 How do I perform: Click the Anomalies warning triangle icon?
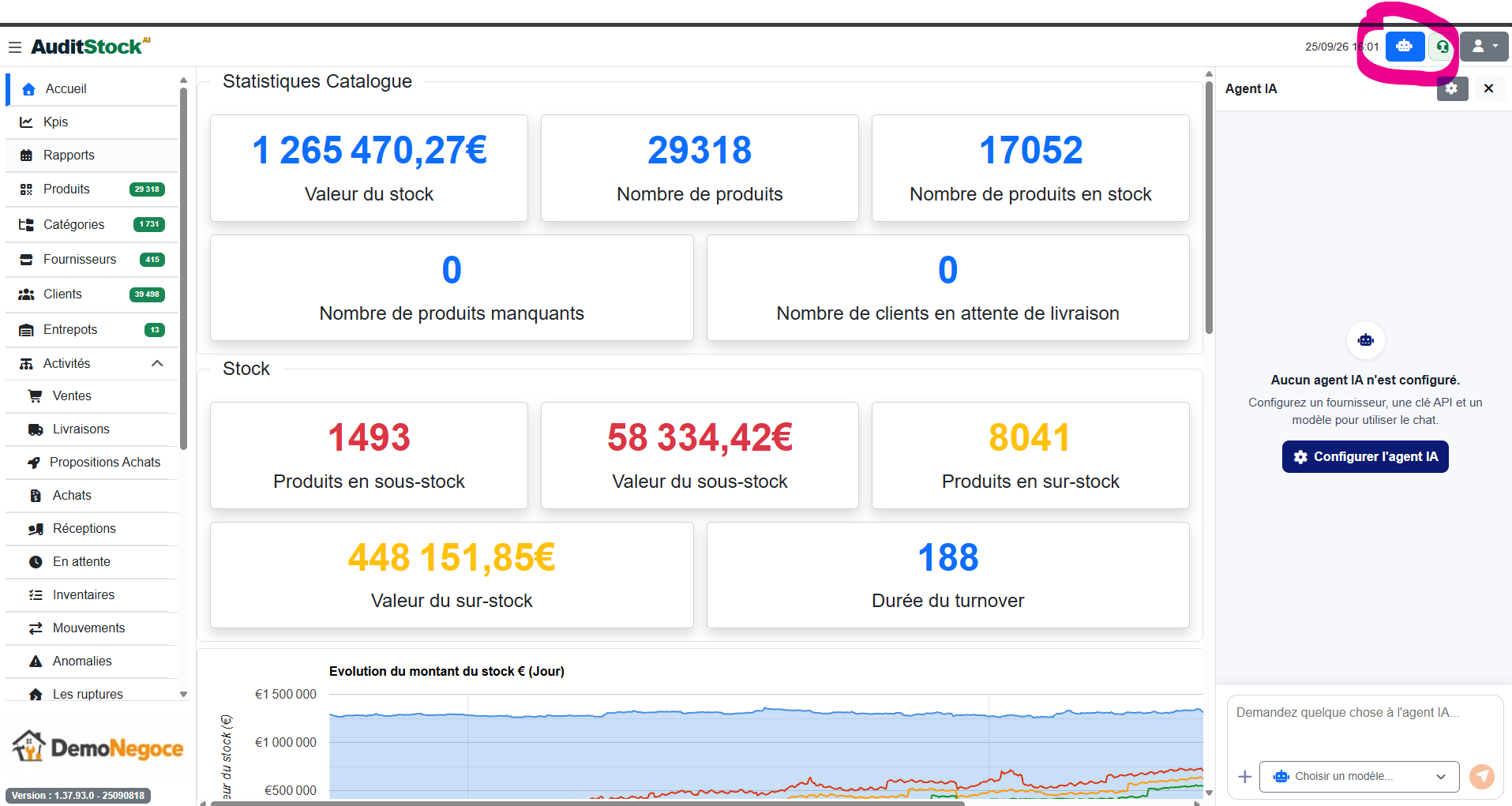(36, 662)
